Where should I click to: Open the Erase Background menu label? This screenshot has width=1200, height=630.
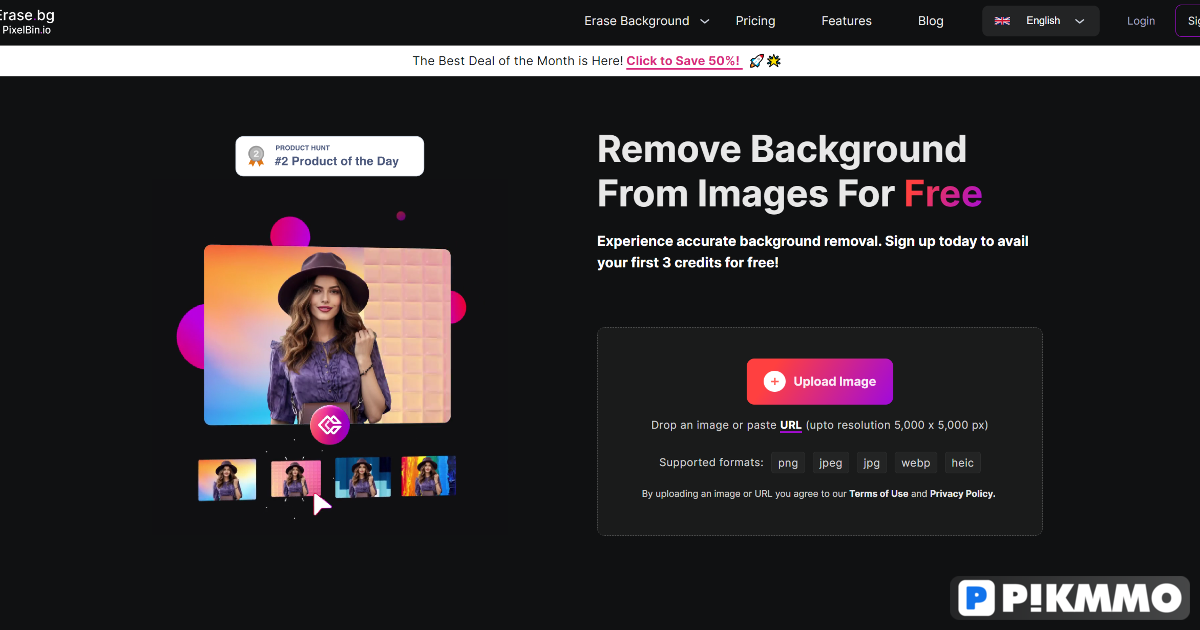point(637,21)
